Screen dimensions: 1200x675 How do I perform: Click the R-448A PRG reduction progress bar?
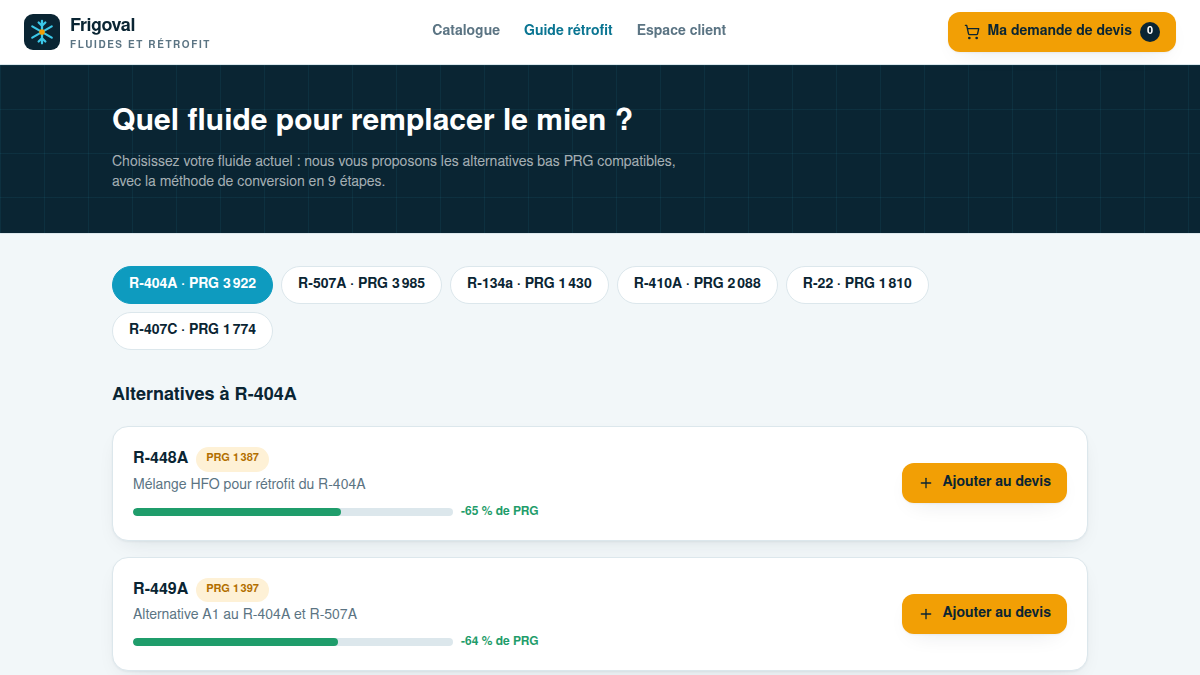[293, 512]
